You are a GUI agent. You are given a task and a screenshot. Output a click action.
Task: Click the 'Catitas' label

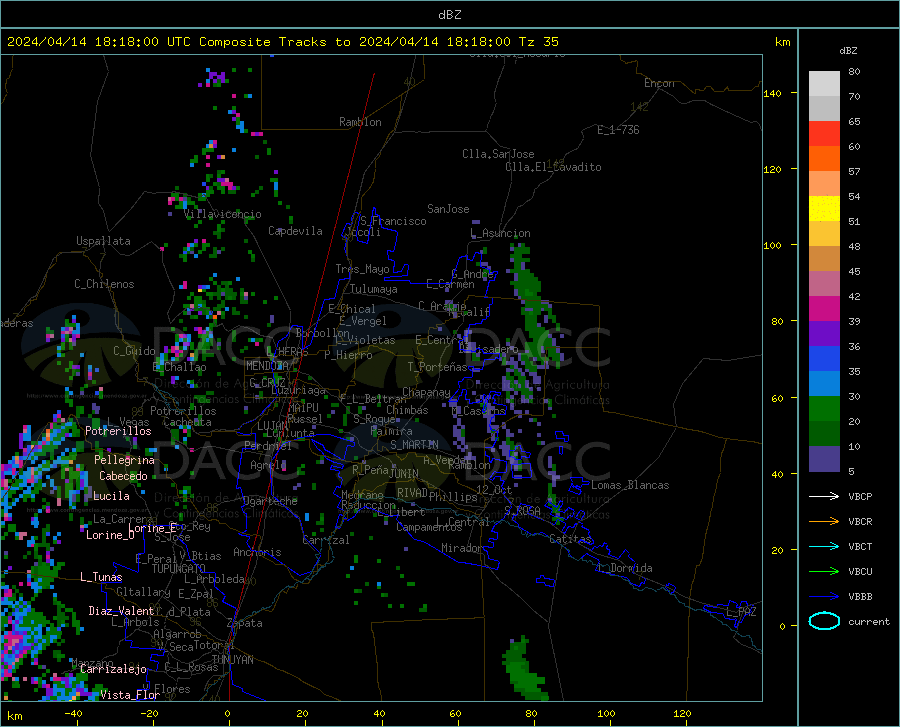(x=570, y=539)
